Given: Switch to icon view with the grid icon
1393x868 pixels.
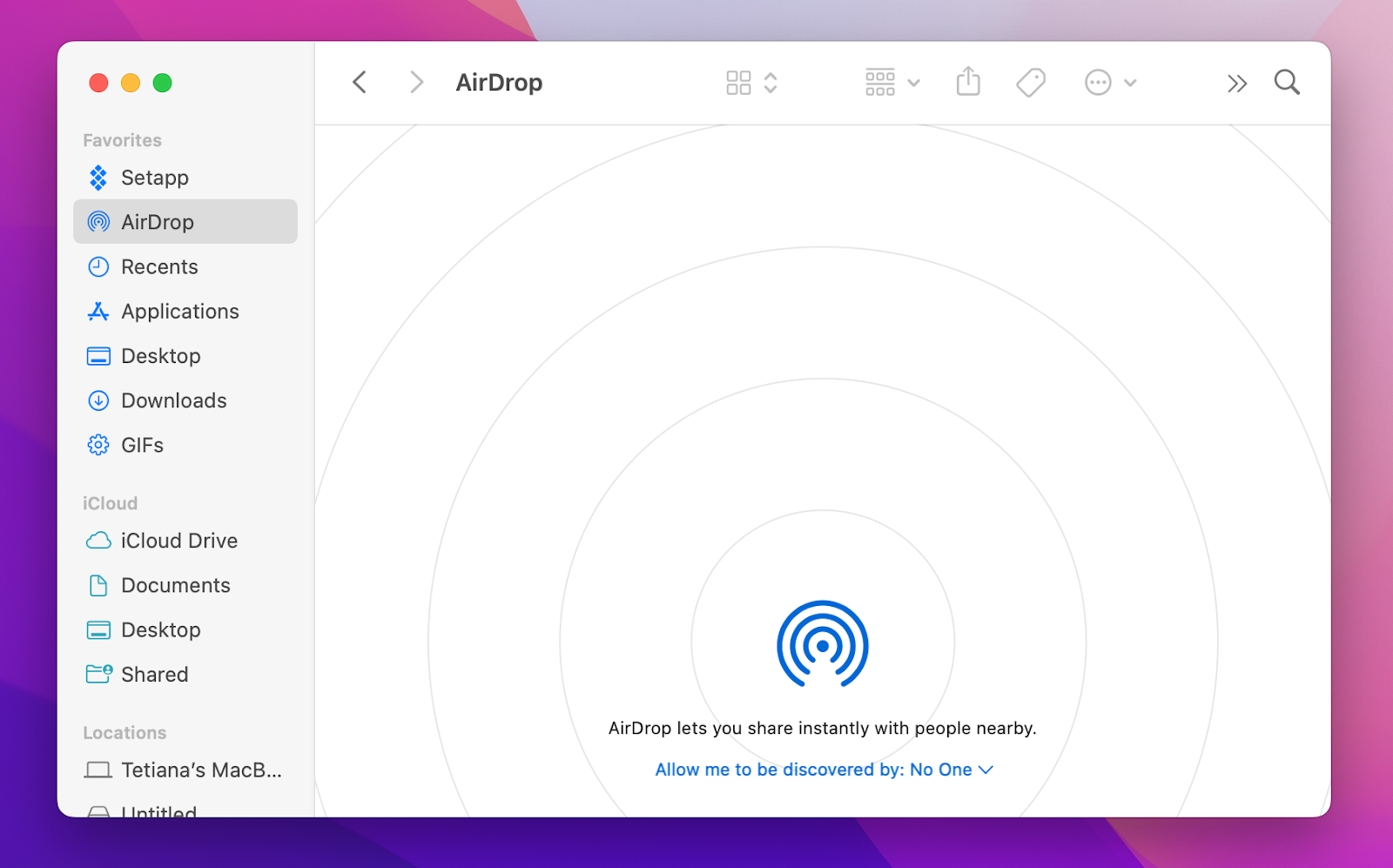Looking at the screenshot, I should (738, 83).
